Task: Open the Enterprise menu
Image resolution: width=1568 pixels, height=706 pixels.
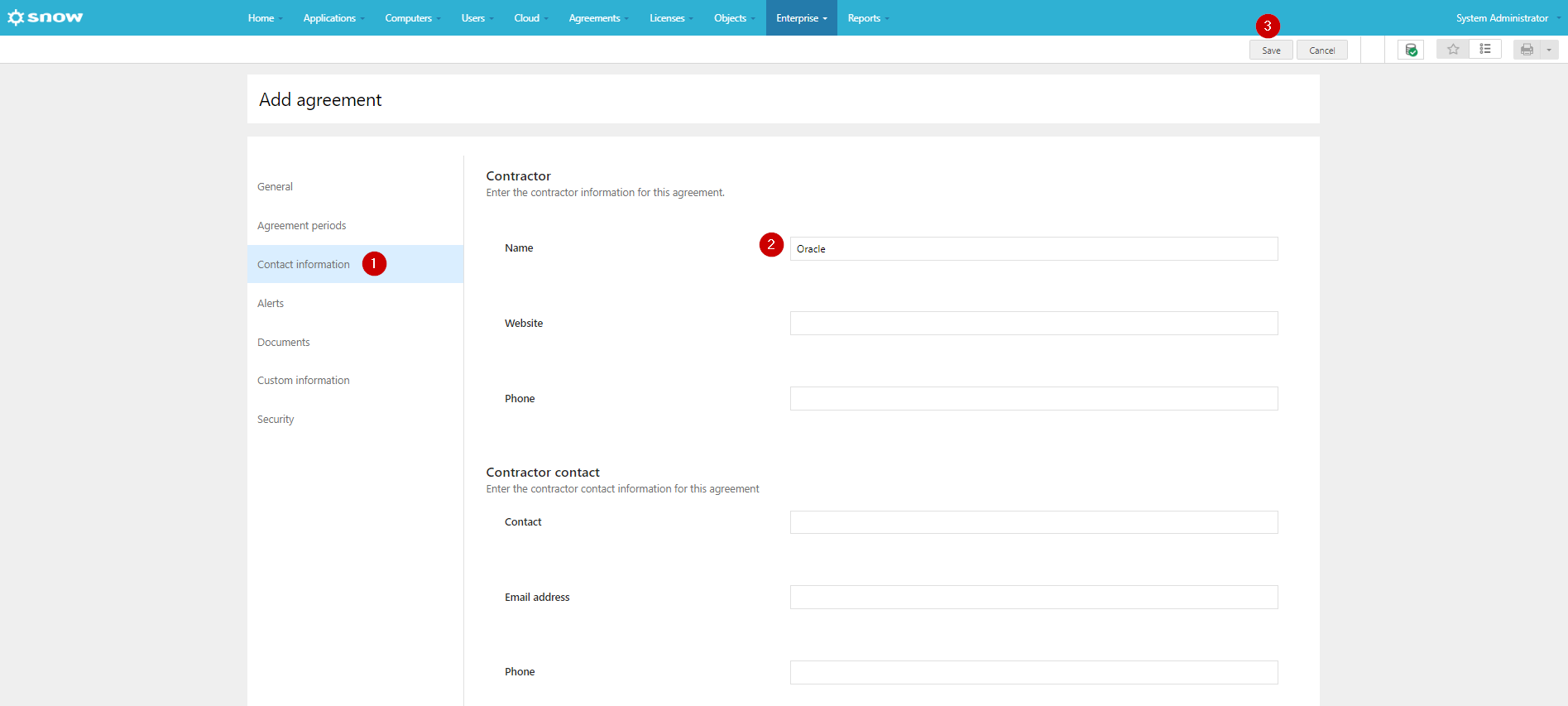Action: [x=801, y=18]
